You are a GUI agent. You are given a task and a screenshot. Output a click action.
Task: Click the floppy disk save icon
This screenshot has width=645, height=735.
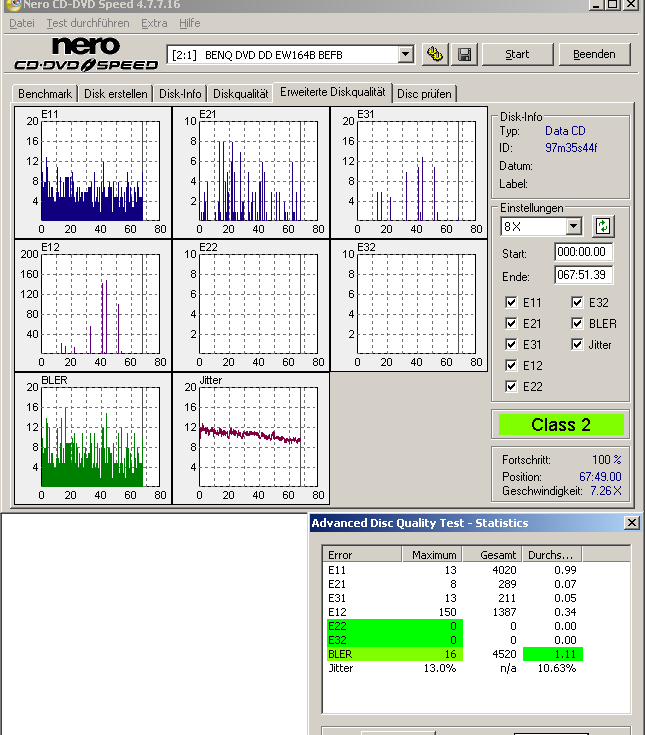pyautogui.click(x=464, y=54)
